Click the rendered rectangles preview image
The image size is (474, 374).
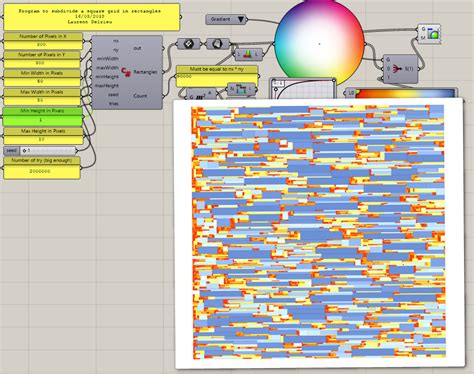(x=319, y=233)
